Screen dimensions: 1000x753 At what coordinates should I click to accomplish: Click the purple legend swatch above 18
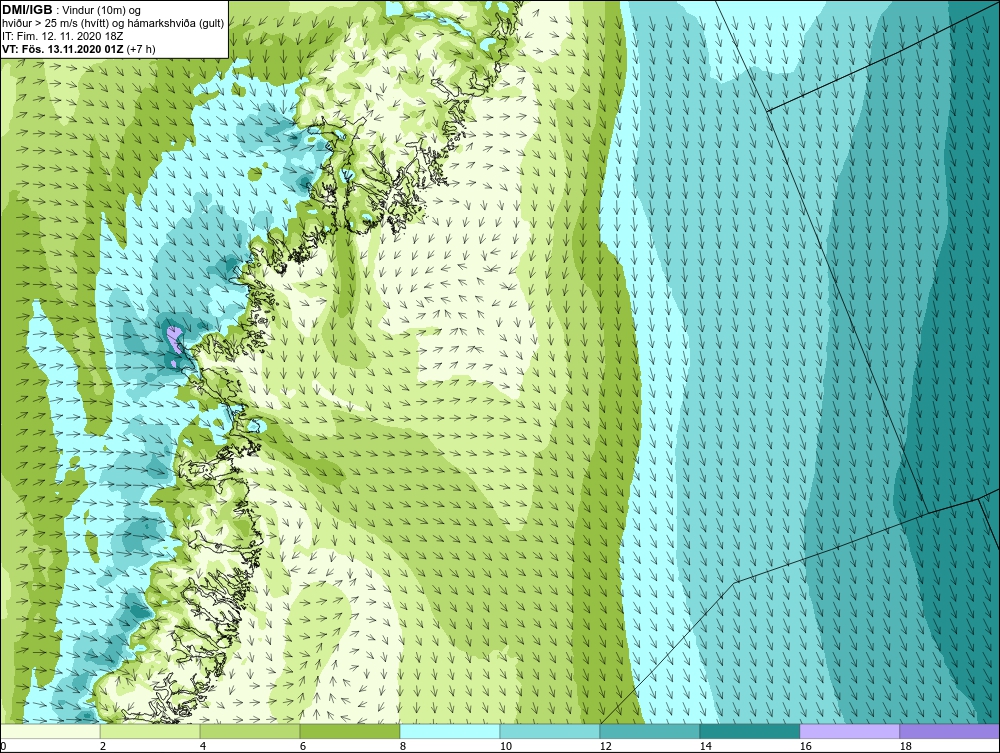coord(950,731)
